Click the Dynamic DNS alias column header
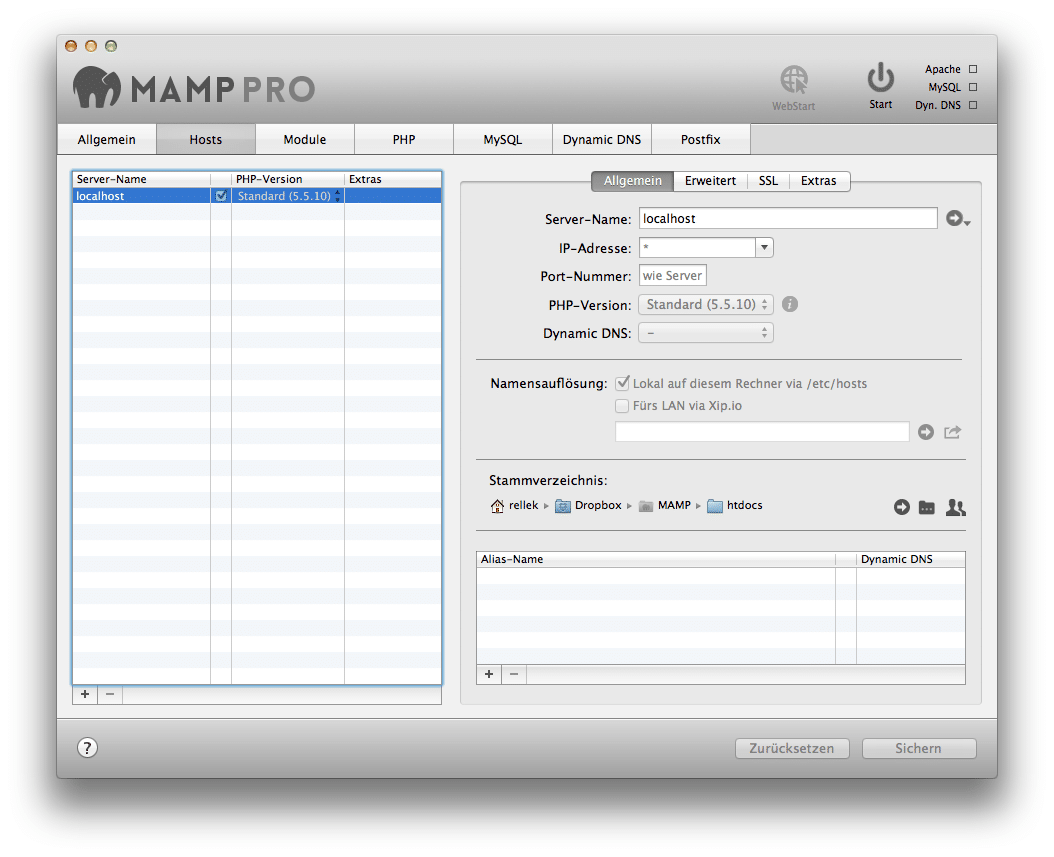This screenshot has height=857, width=1054. 911,559
